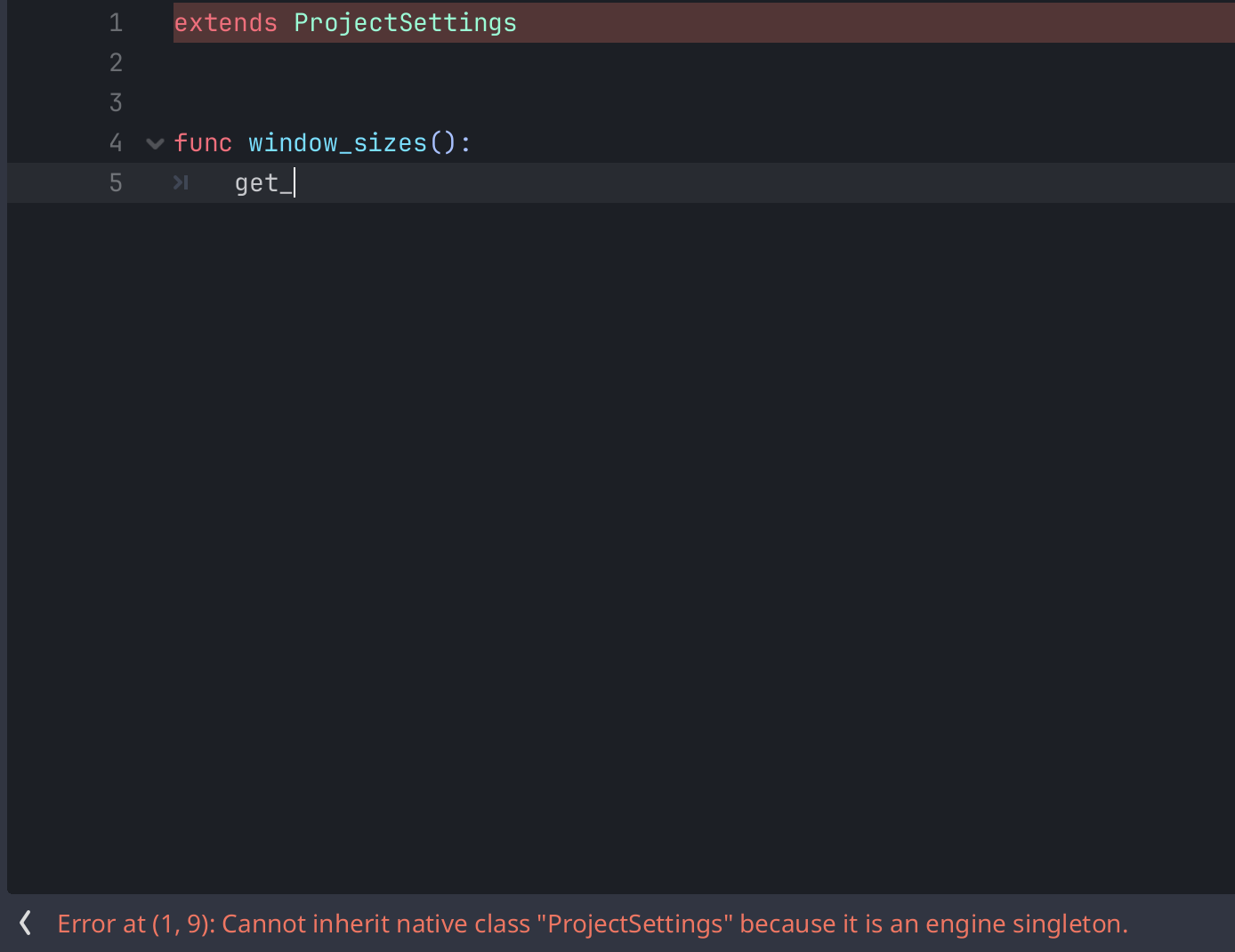This screenshot has height=952, width=1235.
Task: Click the colon ending the func line
Action: (465, 142)
